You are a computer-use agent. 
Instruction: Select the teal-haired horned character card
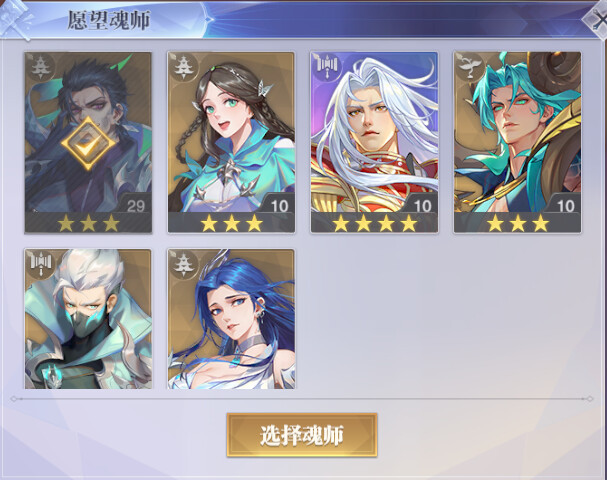[x=518, y=142]
